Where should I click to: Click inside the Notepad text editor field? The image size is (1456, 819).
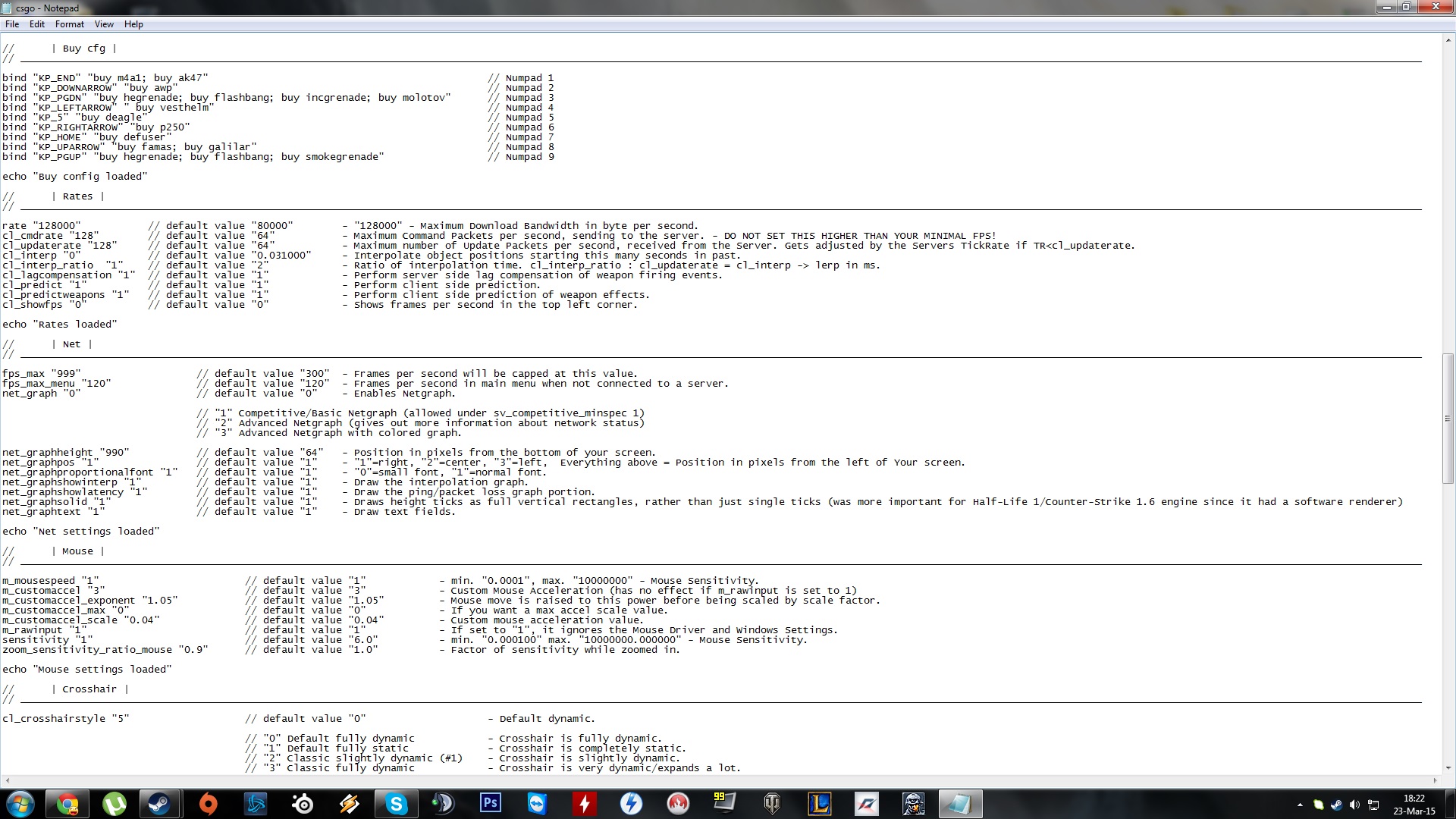[728, 400]
